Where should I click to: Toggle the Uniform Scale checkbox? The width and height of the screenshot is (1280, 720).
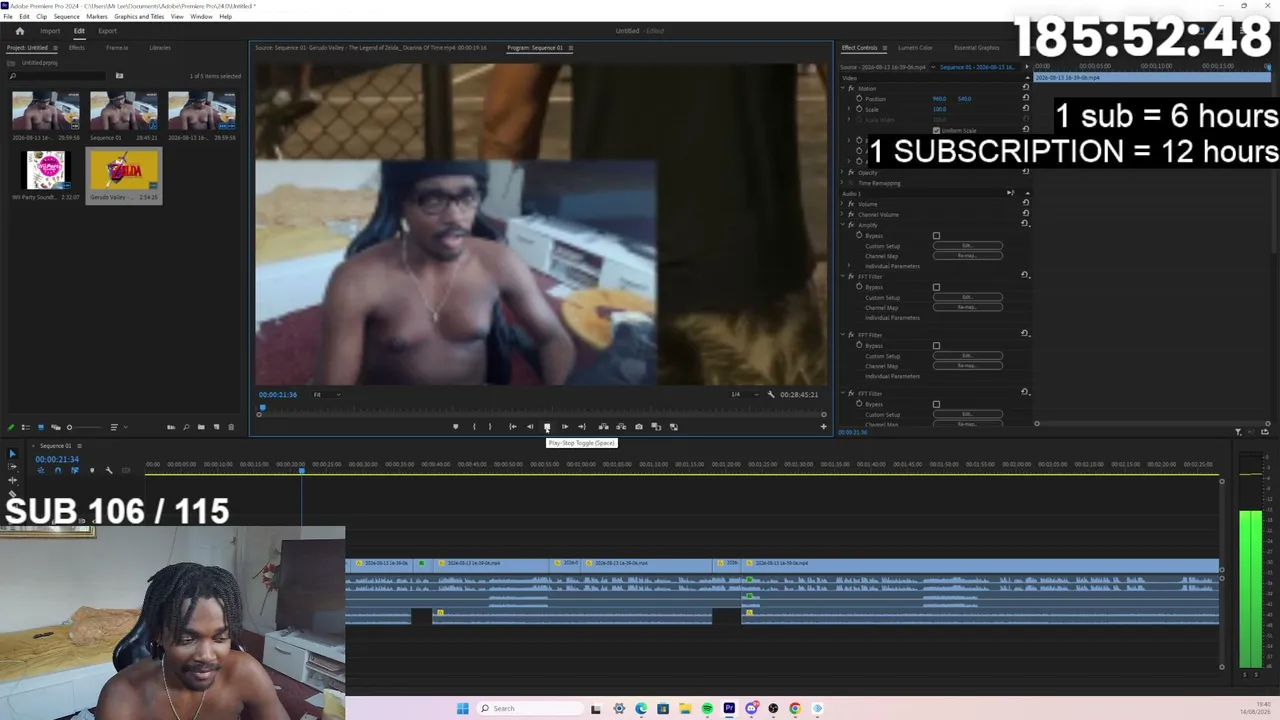(936, 131)
